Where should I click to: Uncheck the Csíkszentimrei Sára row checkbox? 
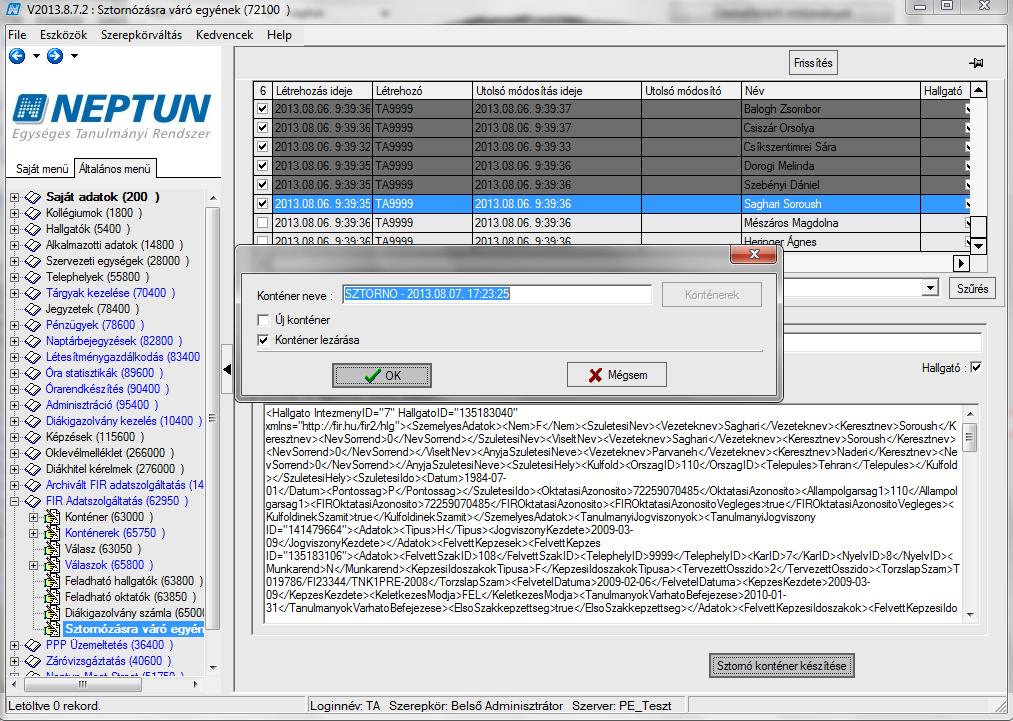point(262,146)
